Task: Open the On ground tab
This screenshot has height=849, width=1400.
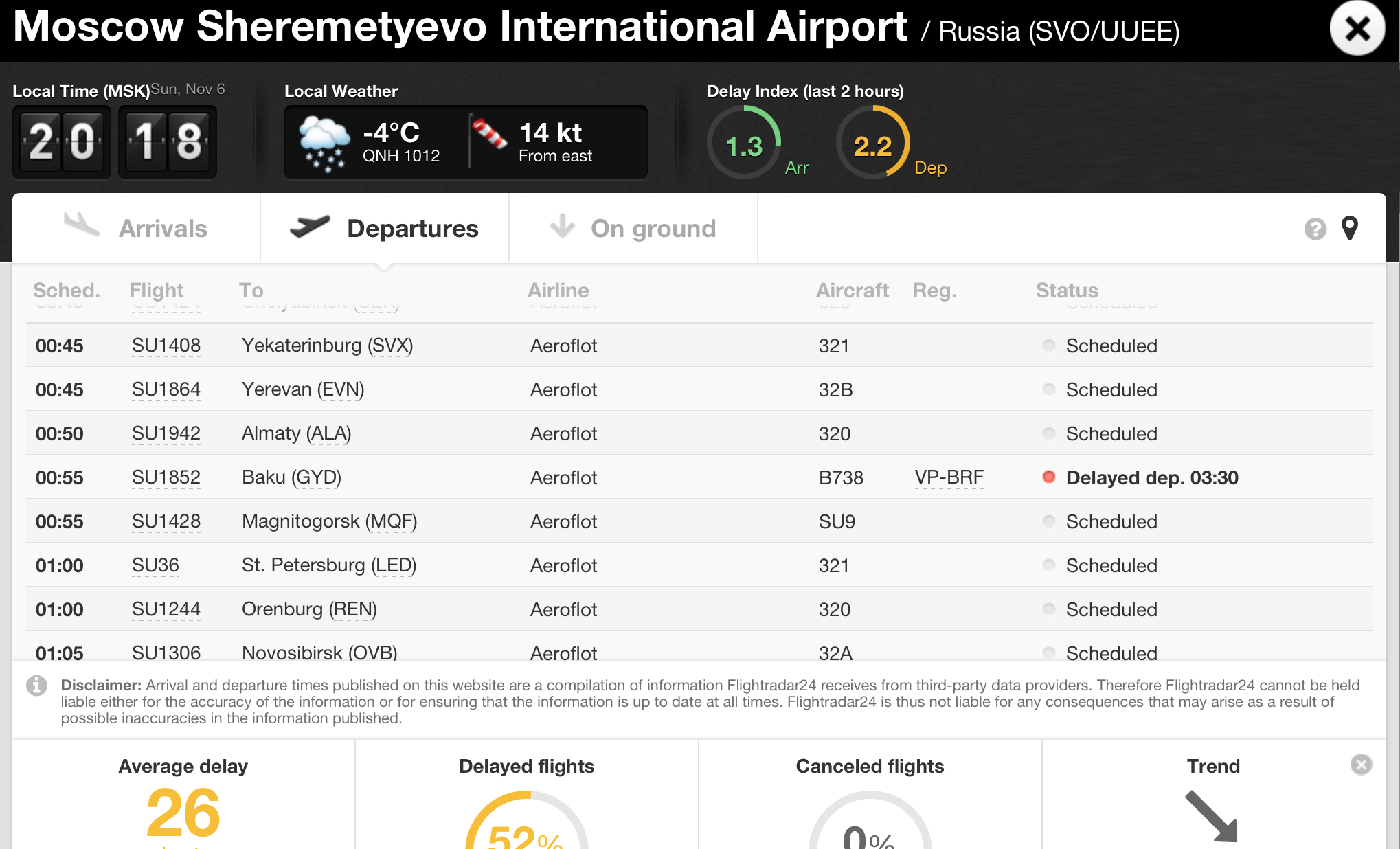Action: pos(633,228)
